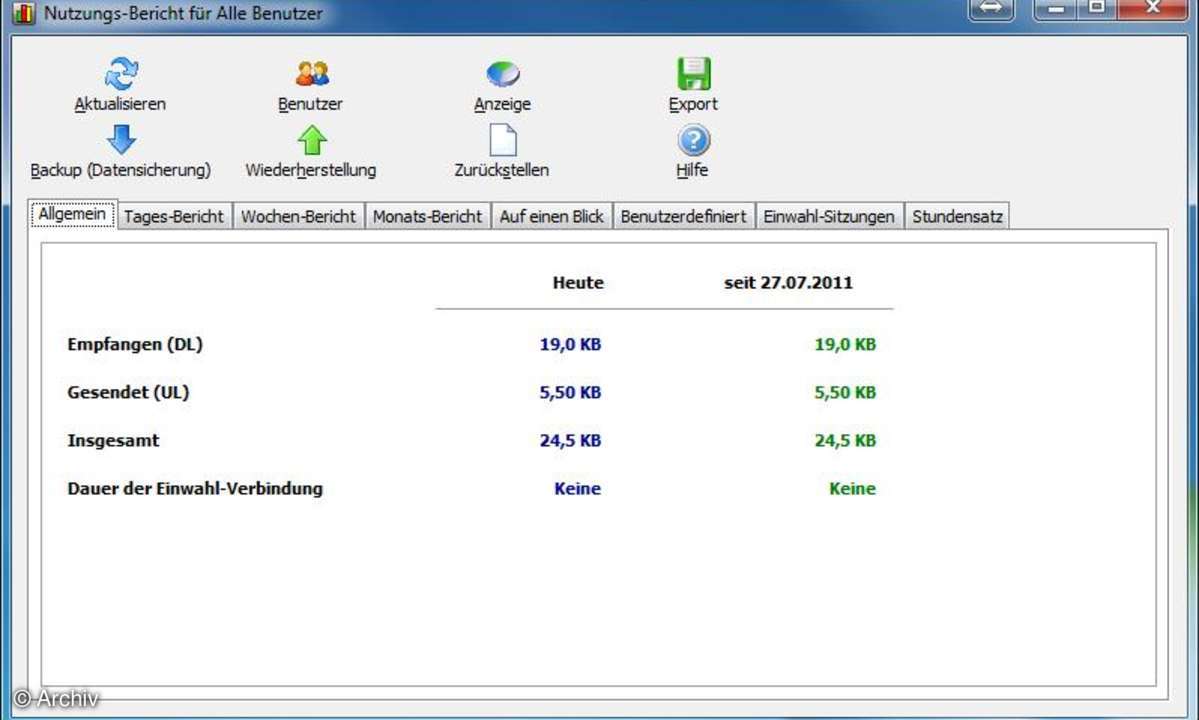Click the Aktualisieren label
The image size is (1199, 720).
(120, 104)
